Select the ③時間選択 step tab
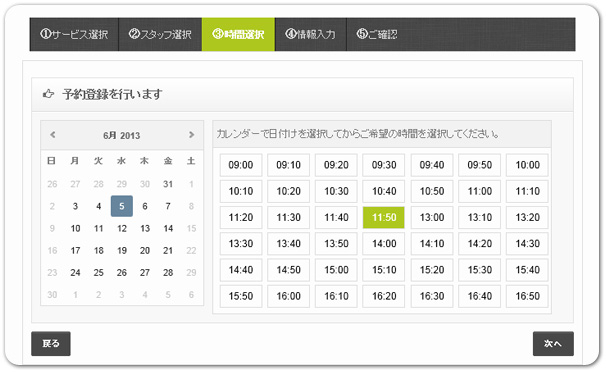This screenshot has height=372, width=606. pyautogui.click(x=238, y=34)
